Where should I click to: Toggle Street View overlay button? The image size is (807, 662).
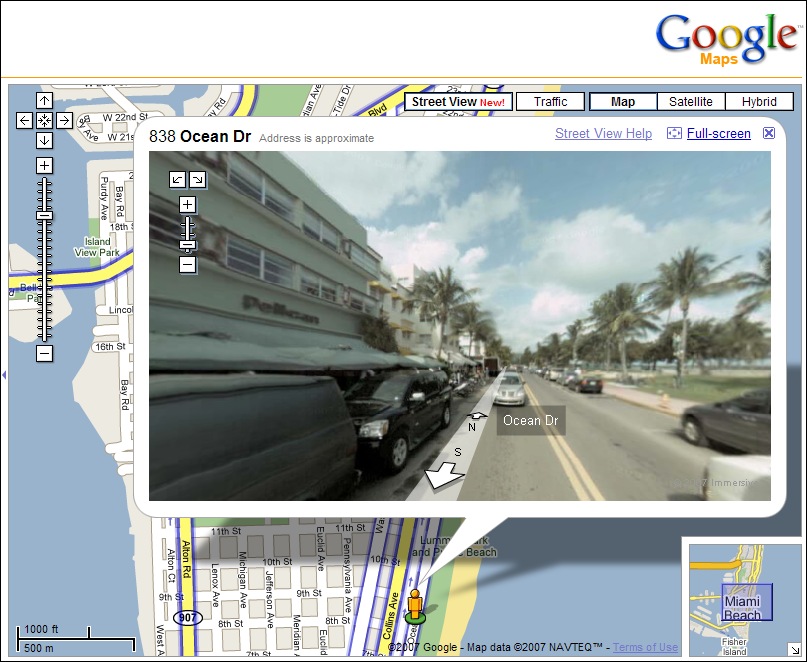[x=458, y=102]
